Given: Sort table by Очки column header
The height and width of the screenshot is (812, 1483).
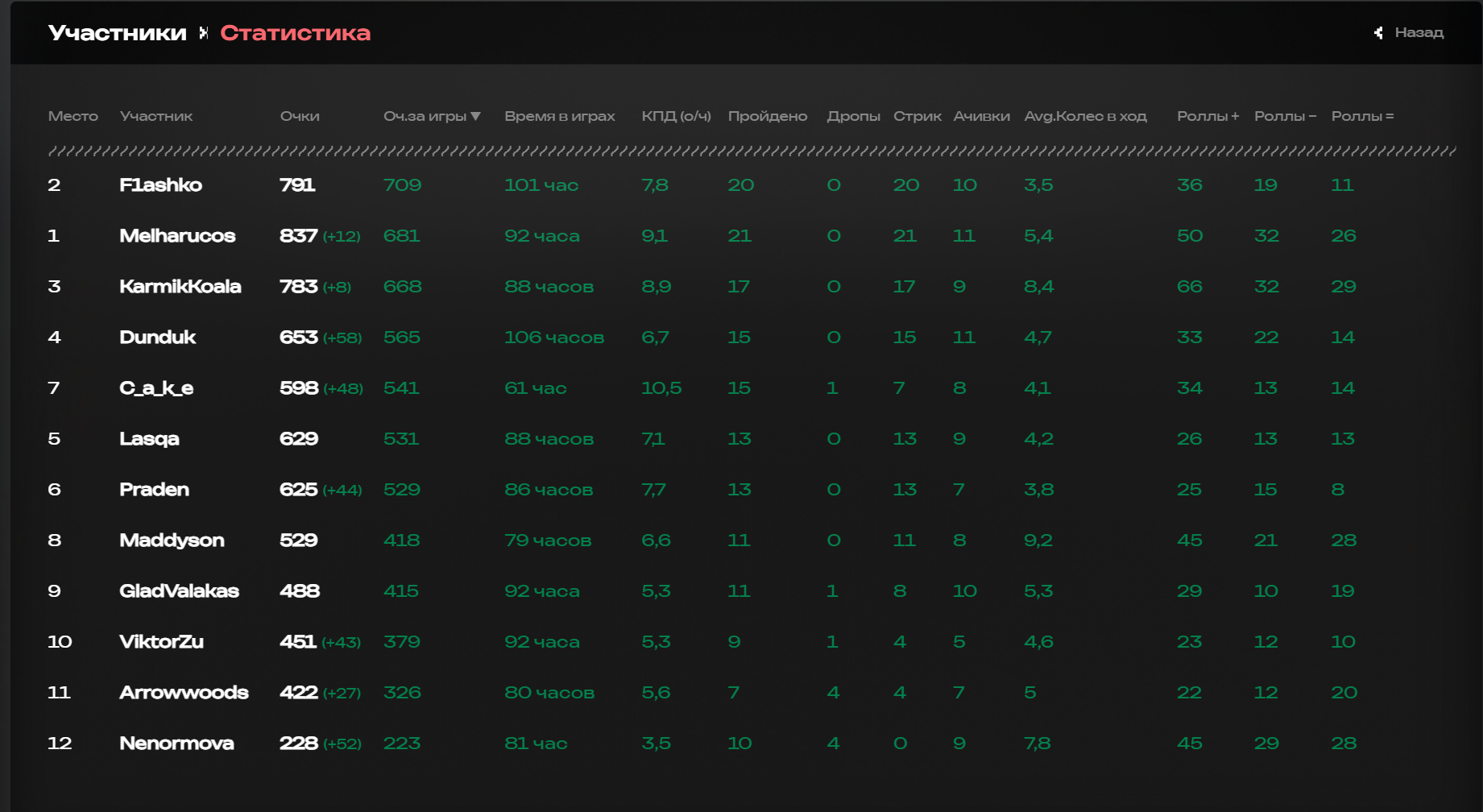Looking at the screenshot, I should (300, 116).
